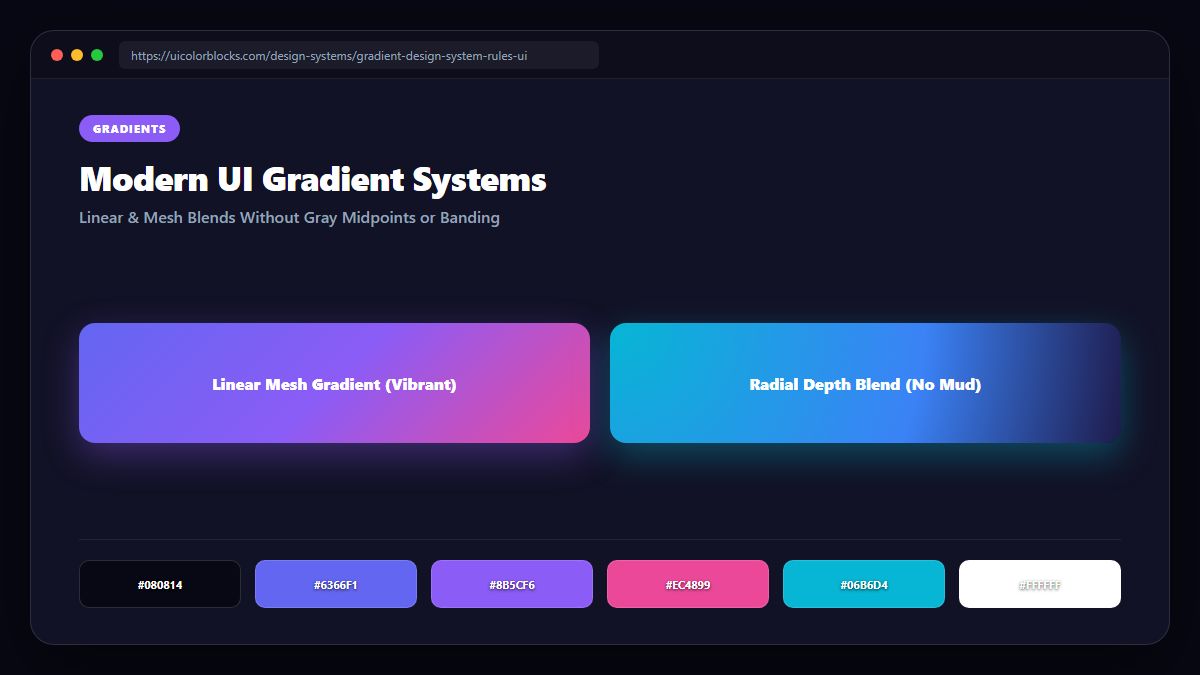Focus the uicolorblocks.com URL address bar
The height and width of the screenshot is (675, 1200).
359,55
